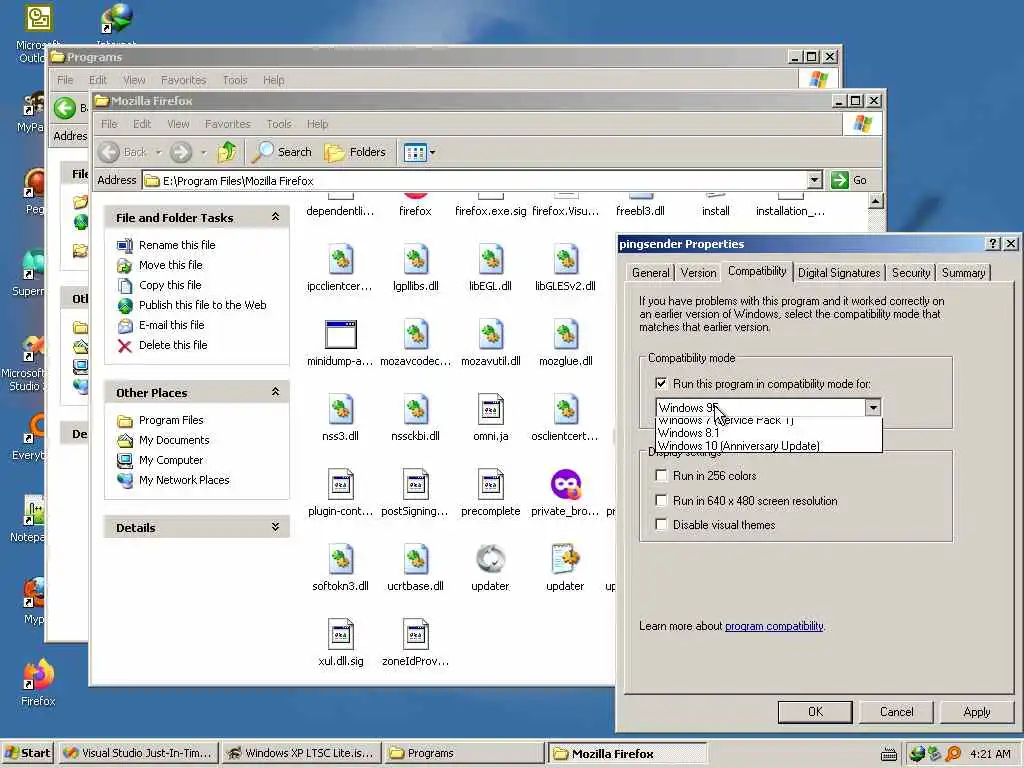Select the precomplete file icon
The height and width of the screenshot is (768, 1024).
[490, 485]
